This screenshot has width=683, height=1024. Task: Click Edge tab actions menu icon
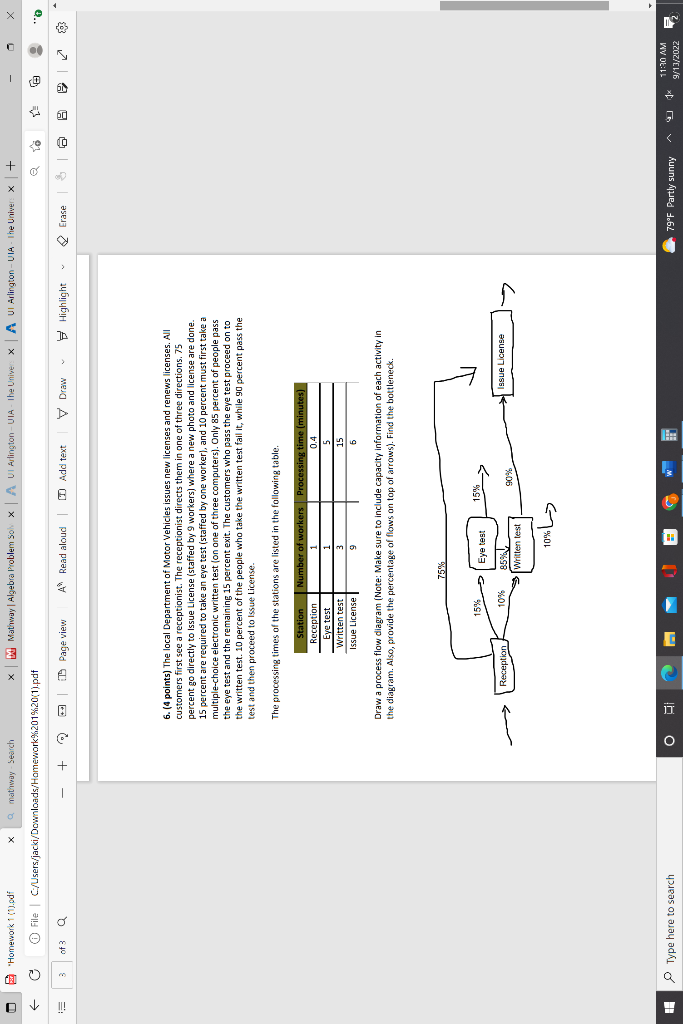click(10, 1006)
